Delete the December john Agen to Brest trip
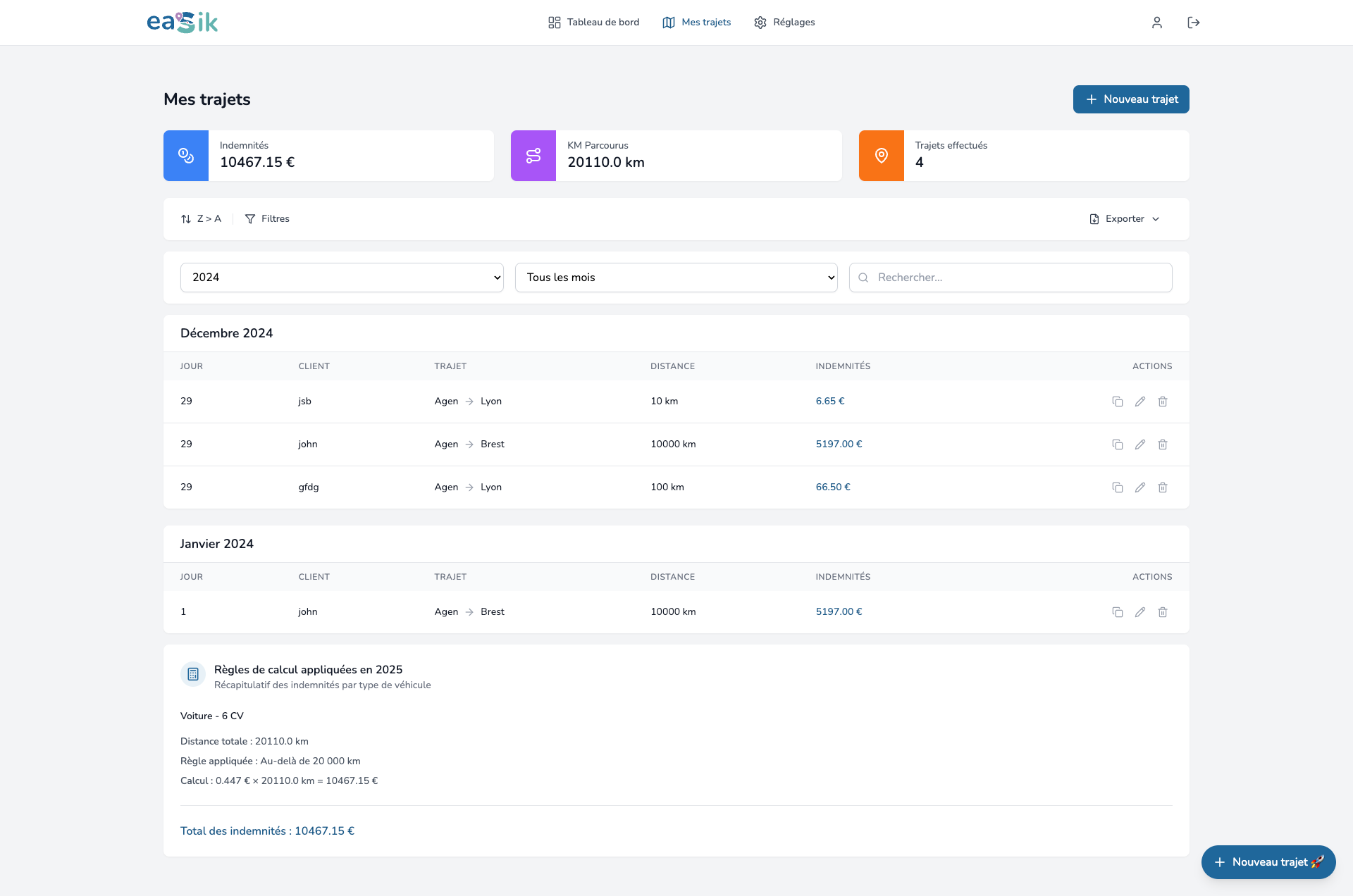 click(1163, 444)
